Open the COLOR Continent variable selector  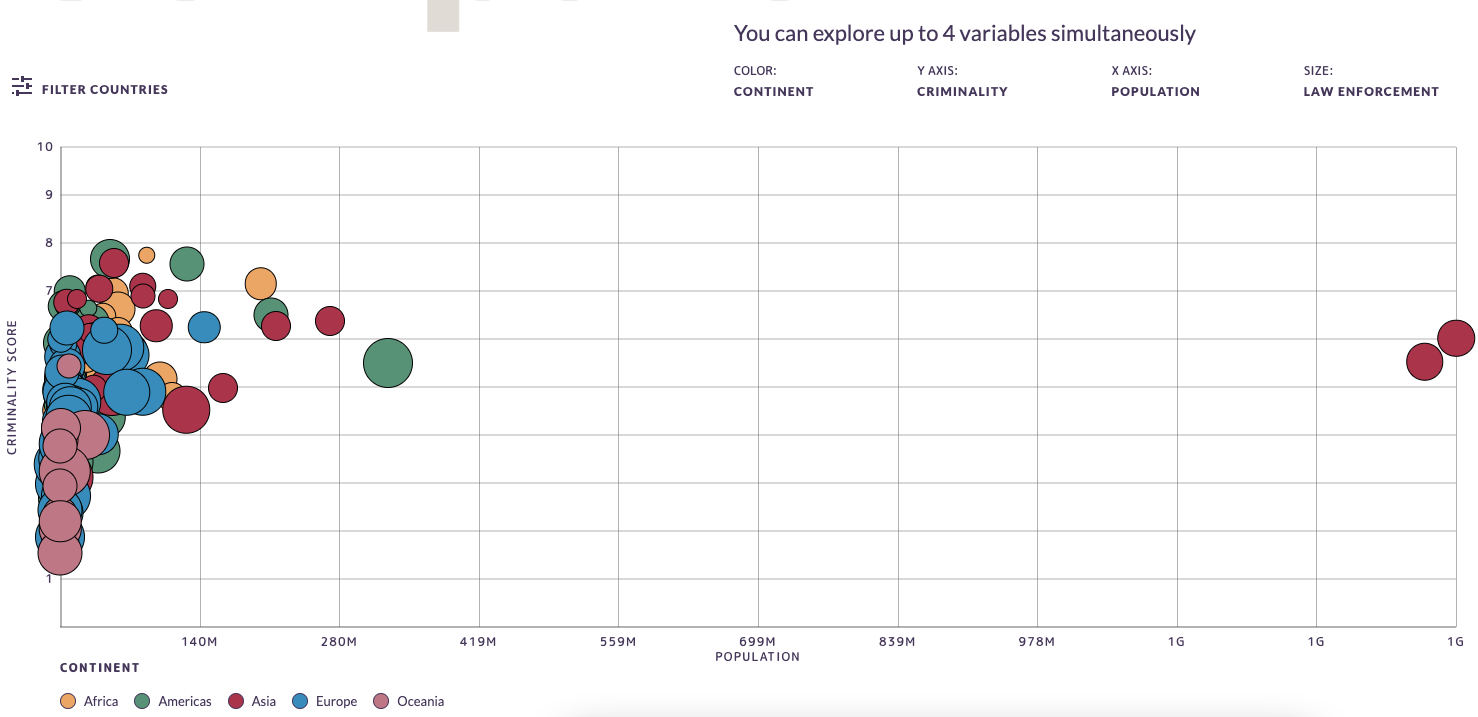click(x=773, y=91)
